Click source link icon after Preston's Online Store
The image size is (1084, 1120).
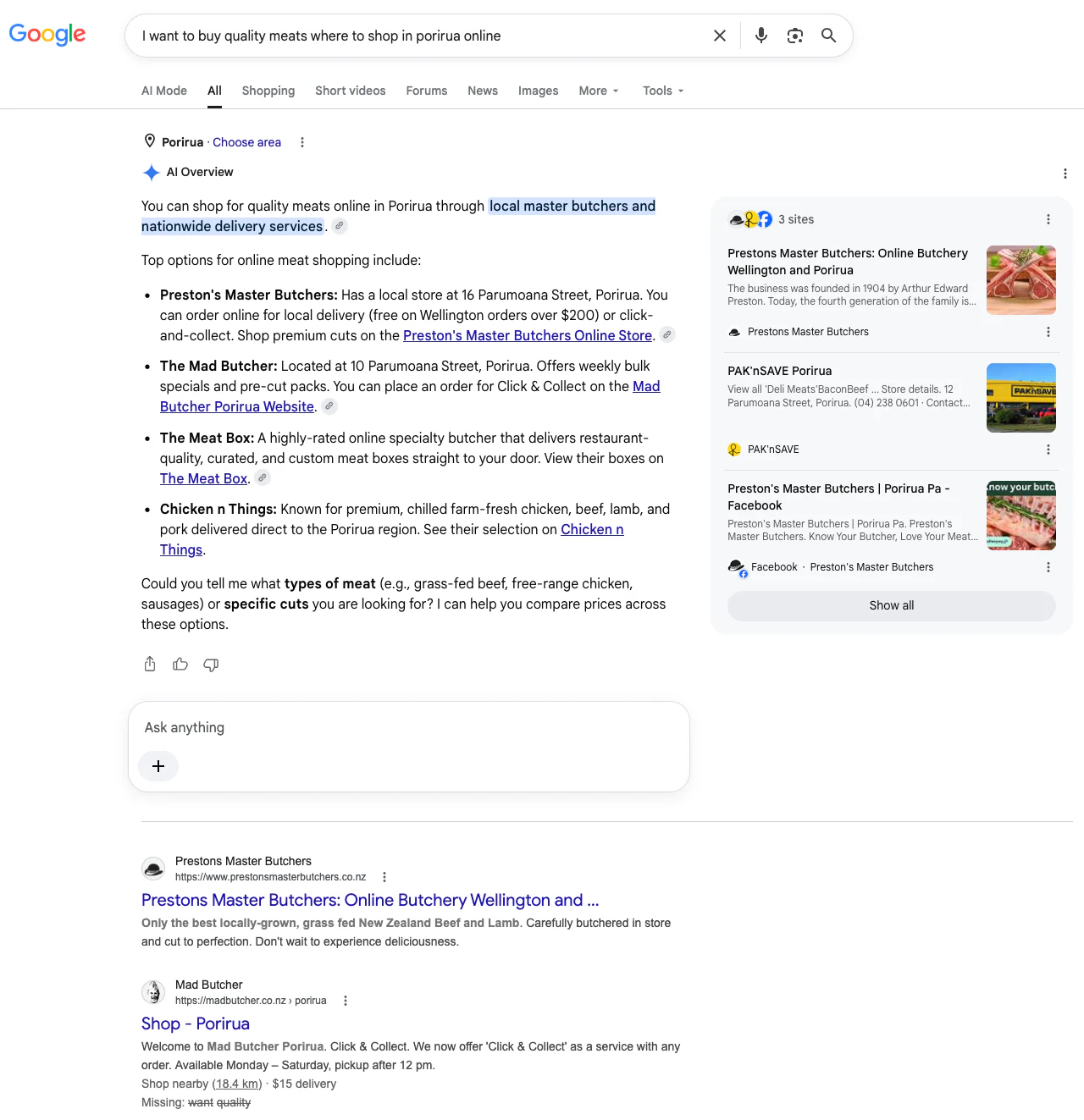[x=667, y=335]
